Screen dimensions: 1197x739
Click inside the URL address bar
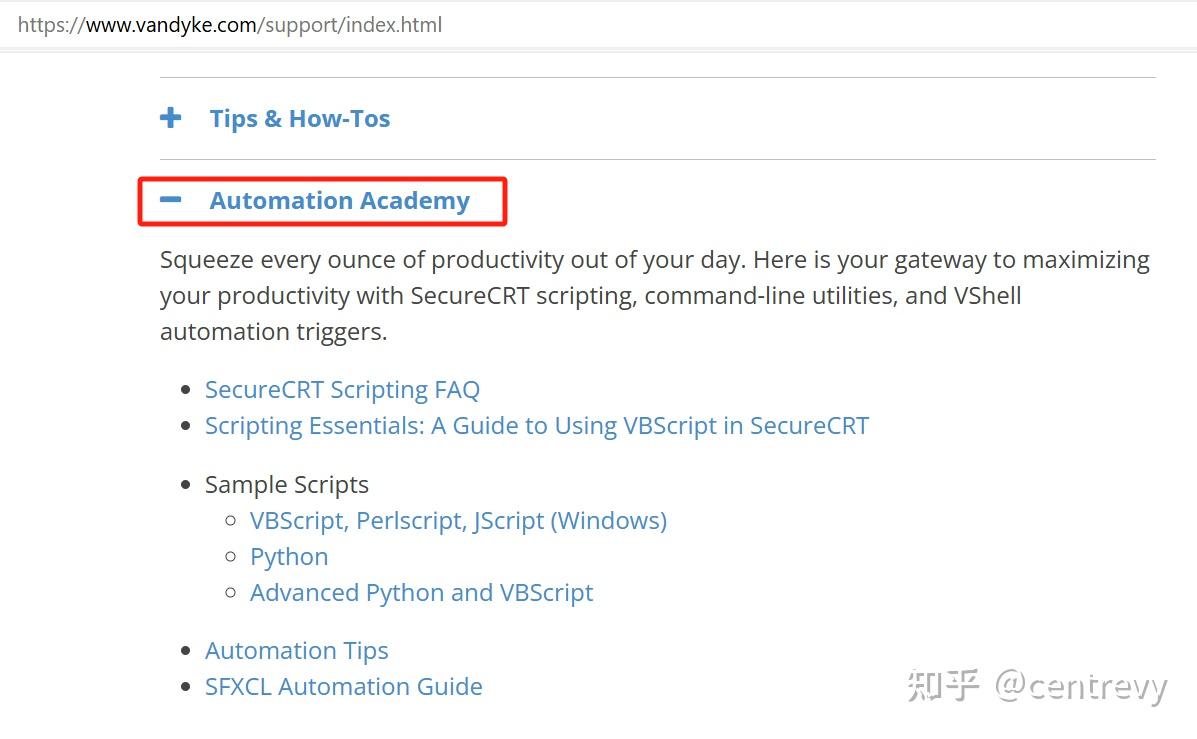click(598, 24)
